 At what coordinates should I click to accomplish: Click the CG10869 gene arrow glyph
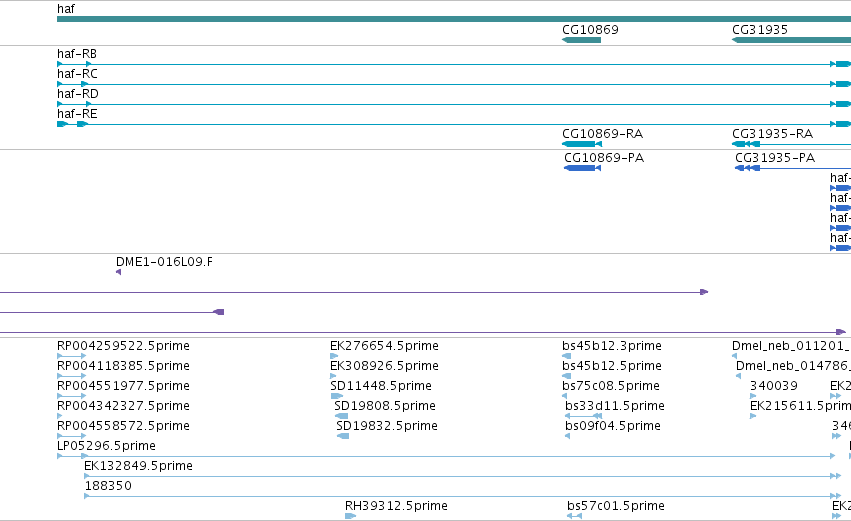pos(581,40)
